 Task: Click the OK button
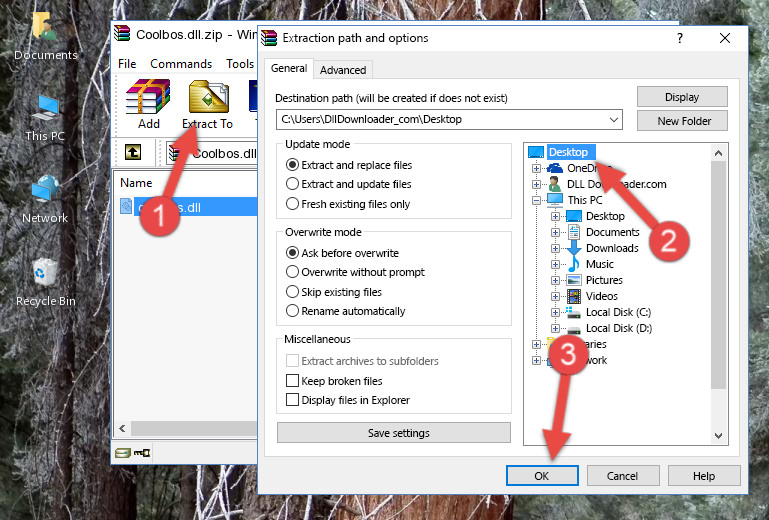click(x=542, y=476)
